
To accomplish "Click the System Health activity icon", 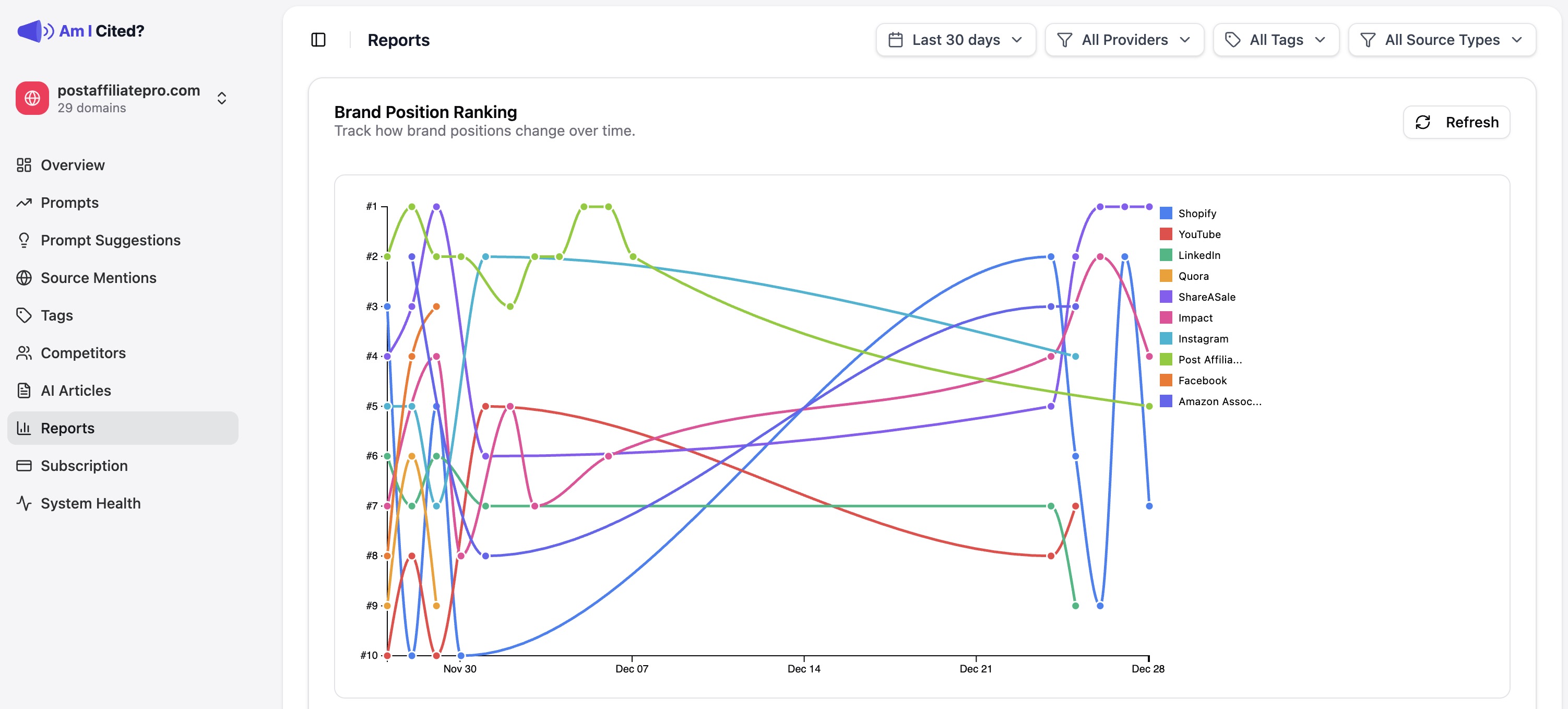I will [25, 503].
